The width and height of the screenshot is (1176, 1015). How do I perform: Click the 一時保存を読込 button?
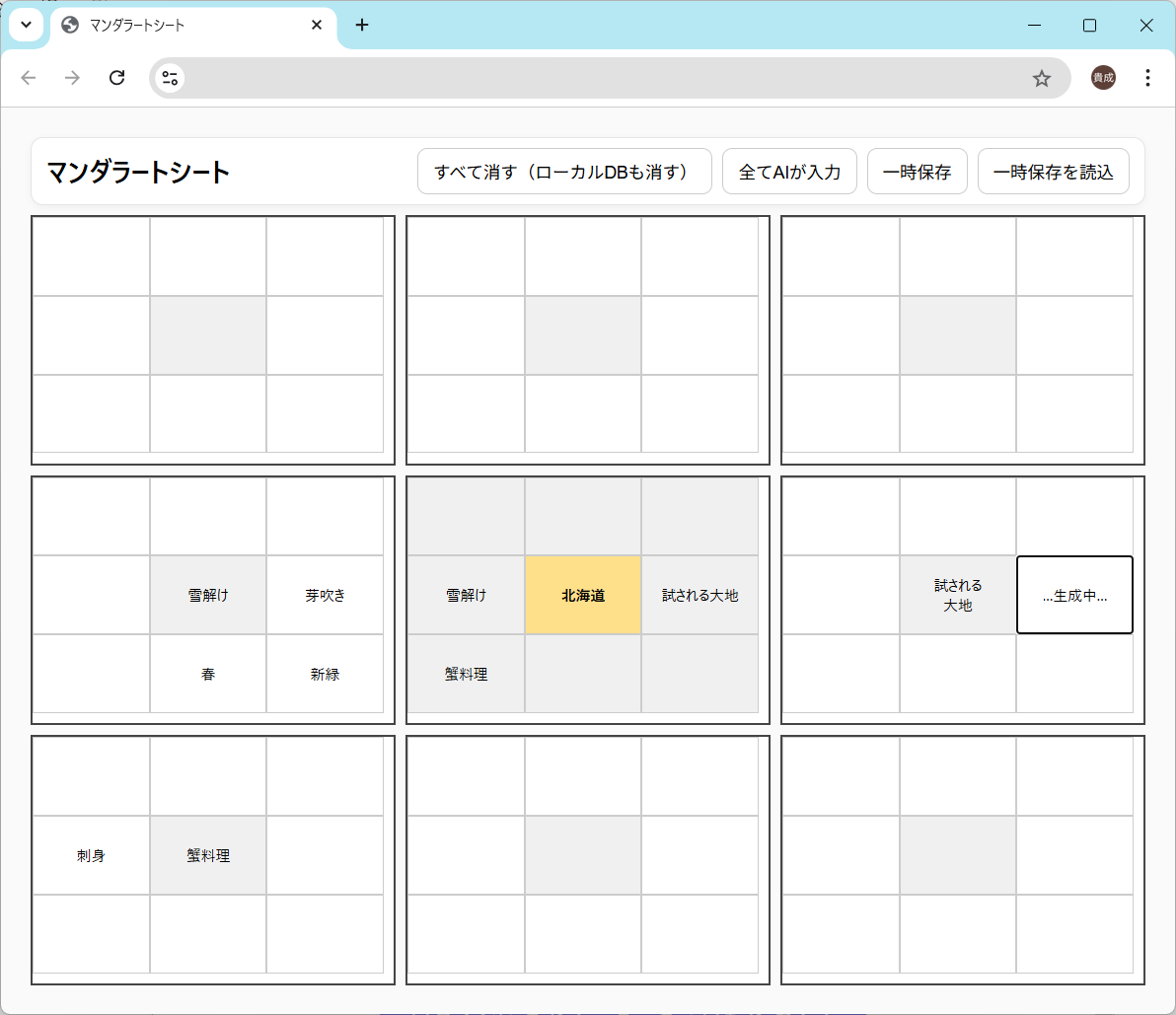1053,172
